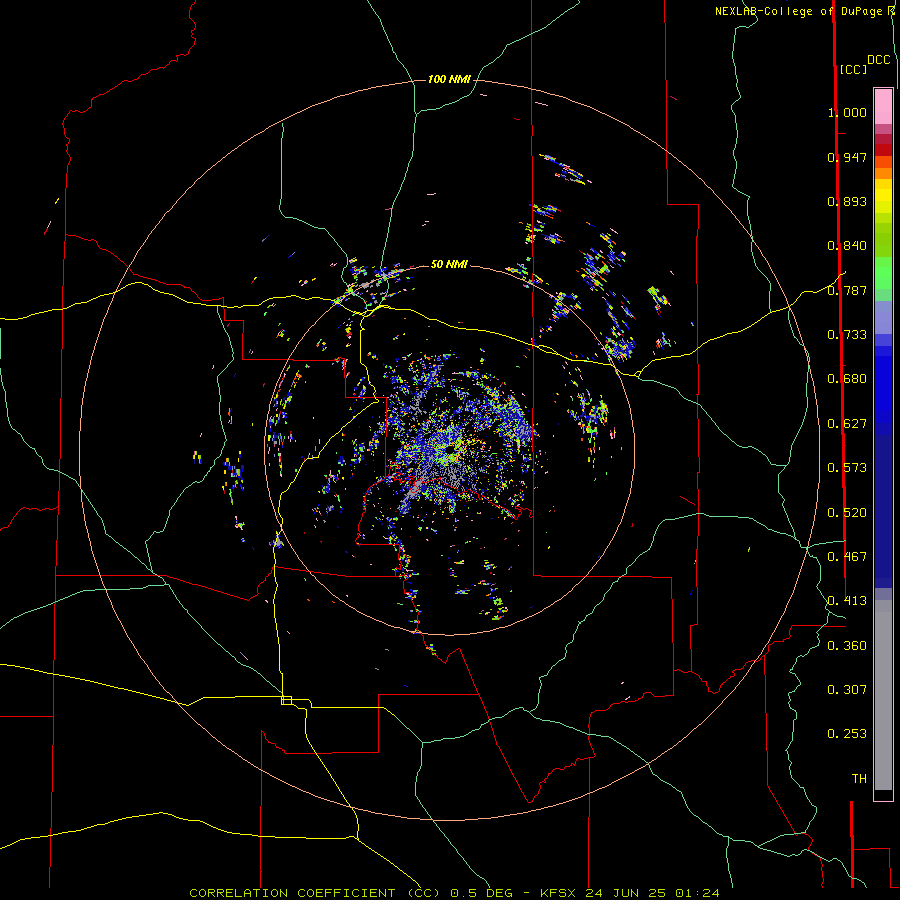Pick the pink swatch at colorbar top
Image resolution: width=900 pixels, height=900 pixels.
click(883, 107)
